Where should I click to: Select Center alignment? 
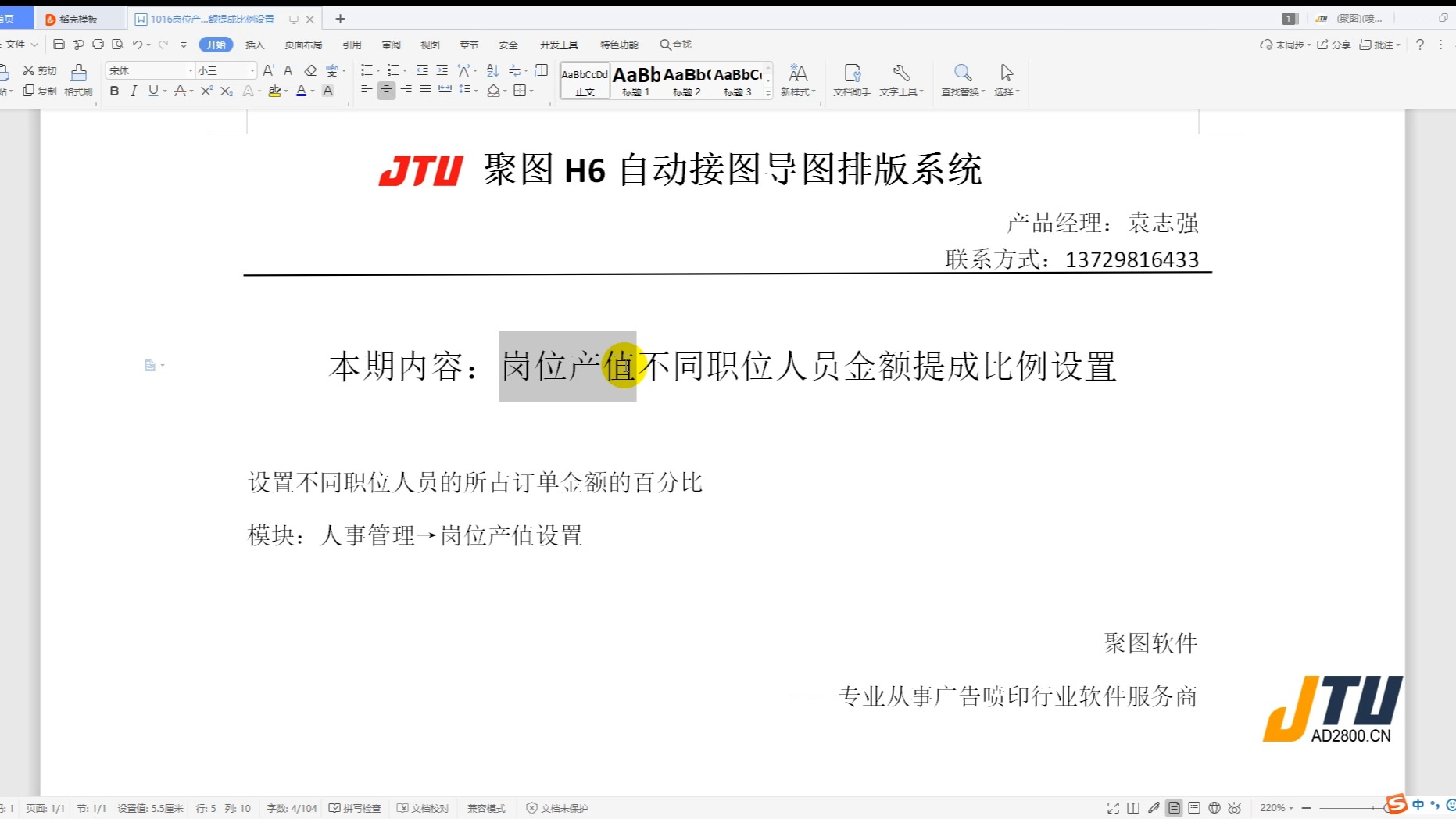[x=386, y=91]
